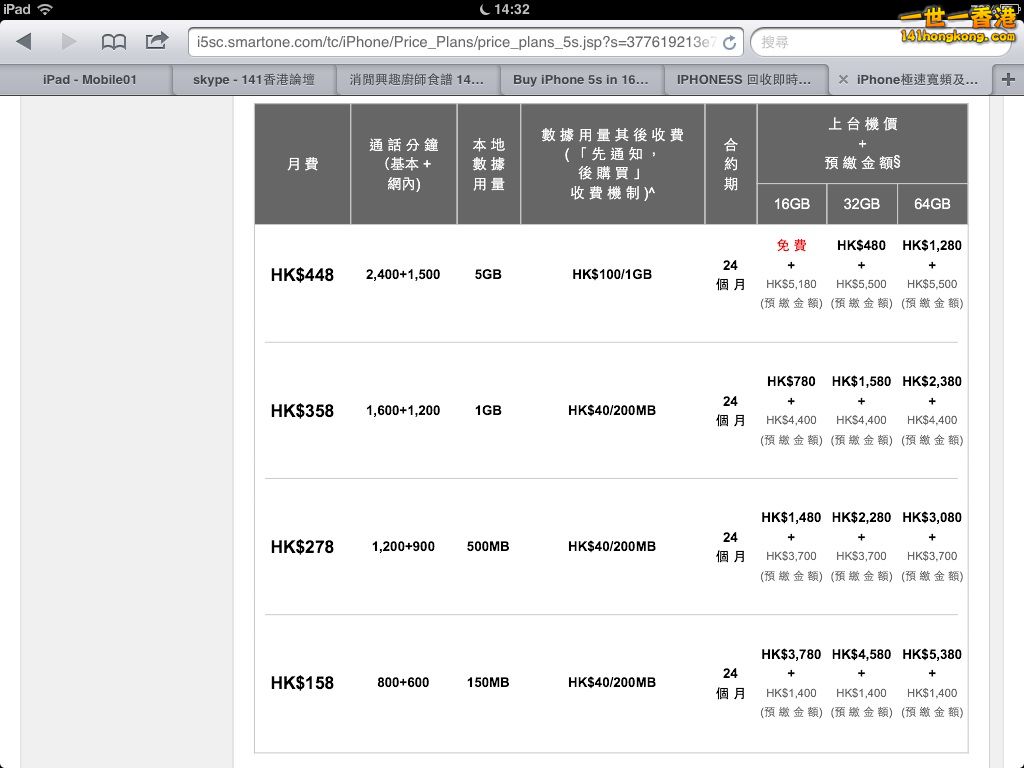Select the HK$158 monthly plan
Screen dimensions: 1024x768
coord(302,683)
